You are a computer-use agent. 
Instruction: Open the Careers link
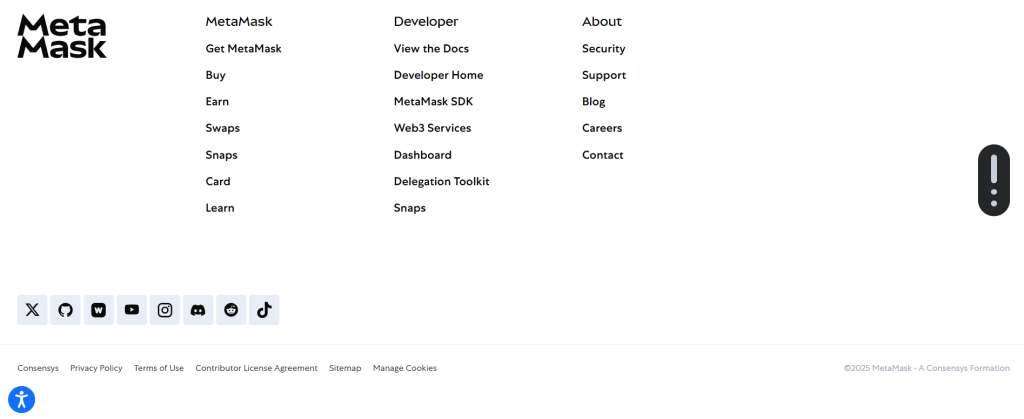[x=602, y=129]
